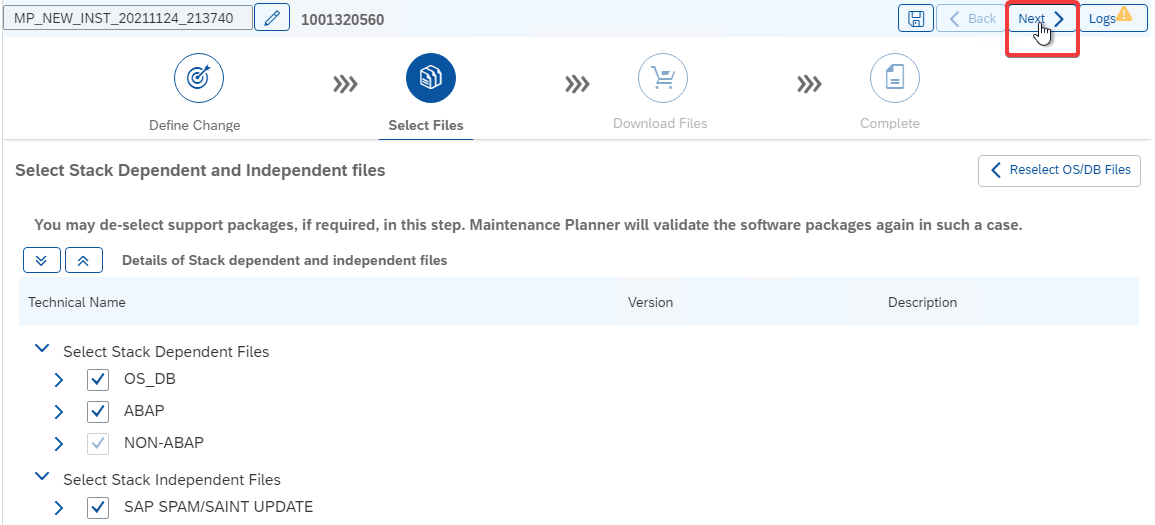Click the save floppy disk icon
The image size is (1155, 525).
click(916, 18)
